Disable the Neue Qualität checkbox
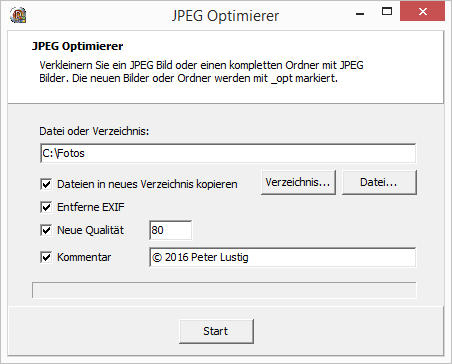 [46, 230]
